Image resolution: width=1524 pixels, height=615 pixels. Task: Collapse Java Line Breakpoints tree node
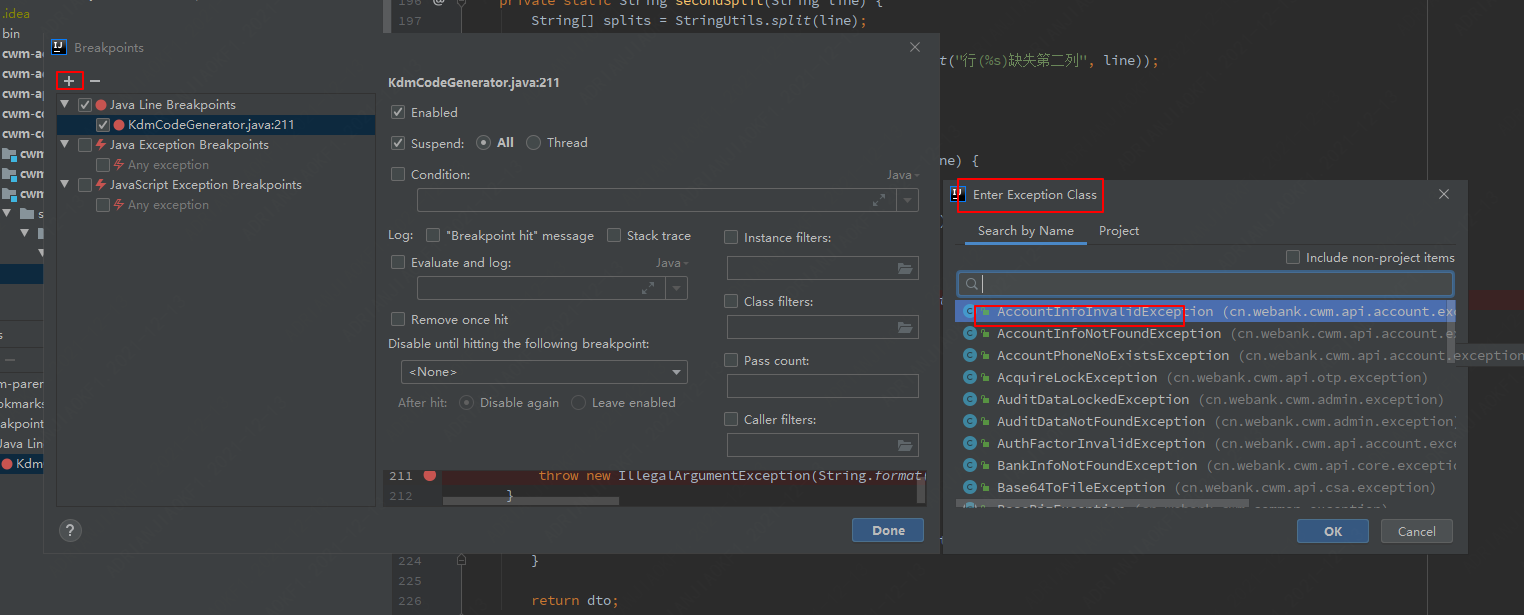point(66,105)
